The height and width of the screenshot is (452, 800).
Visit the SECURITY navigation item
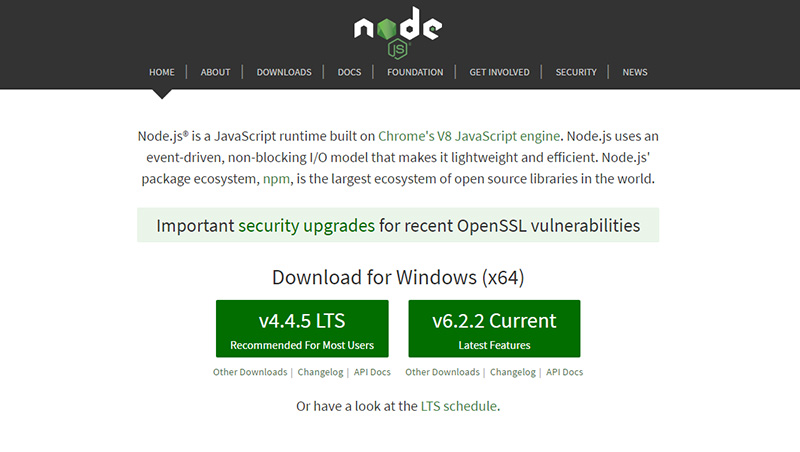[x=576, y=72]
